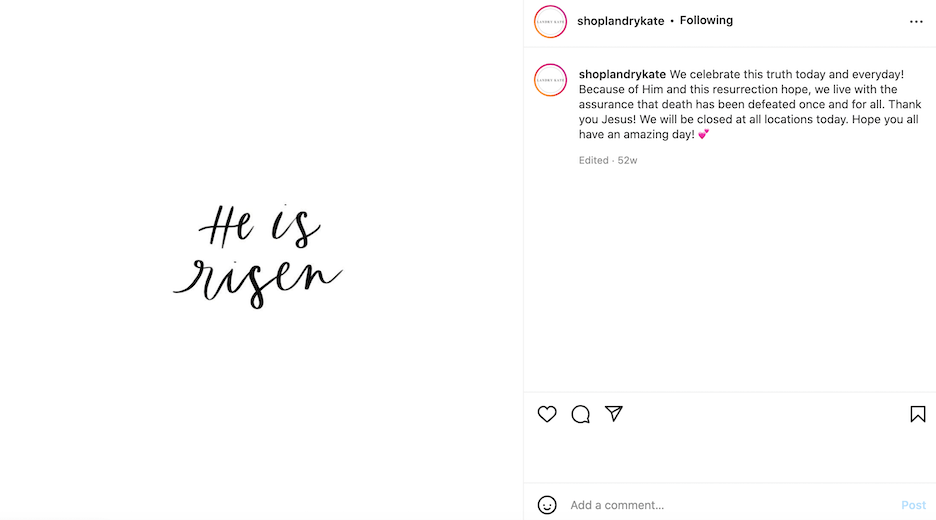Open the emoji picker smiley icon
Screen dimensions: 936x520
click(547, 505)
